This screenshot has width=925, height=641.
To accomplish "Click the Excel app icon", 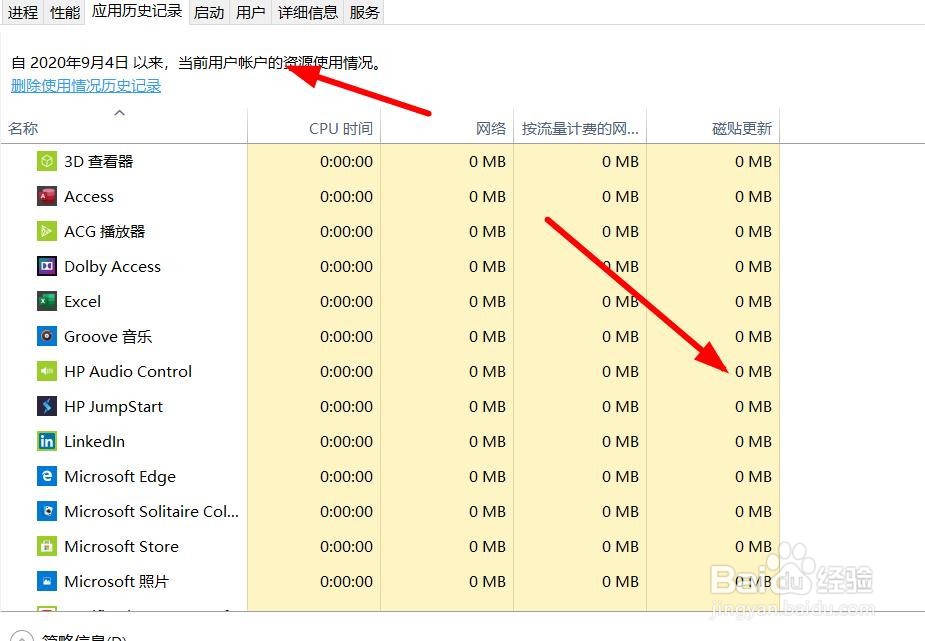I will coord(47,301).
